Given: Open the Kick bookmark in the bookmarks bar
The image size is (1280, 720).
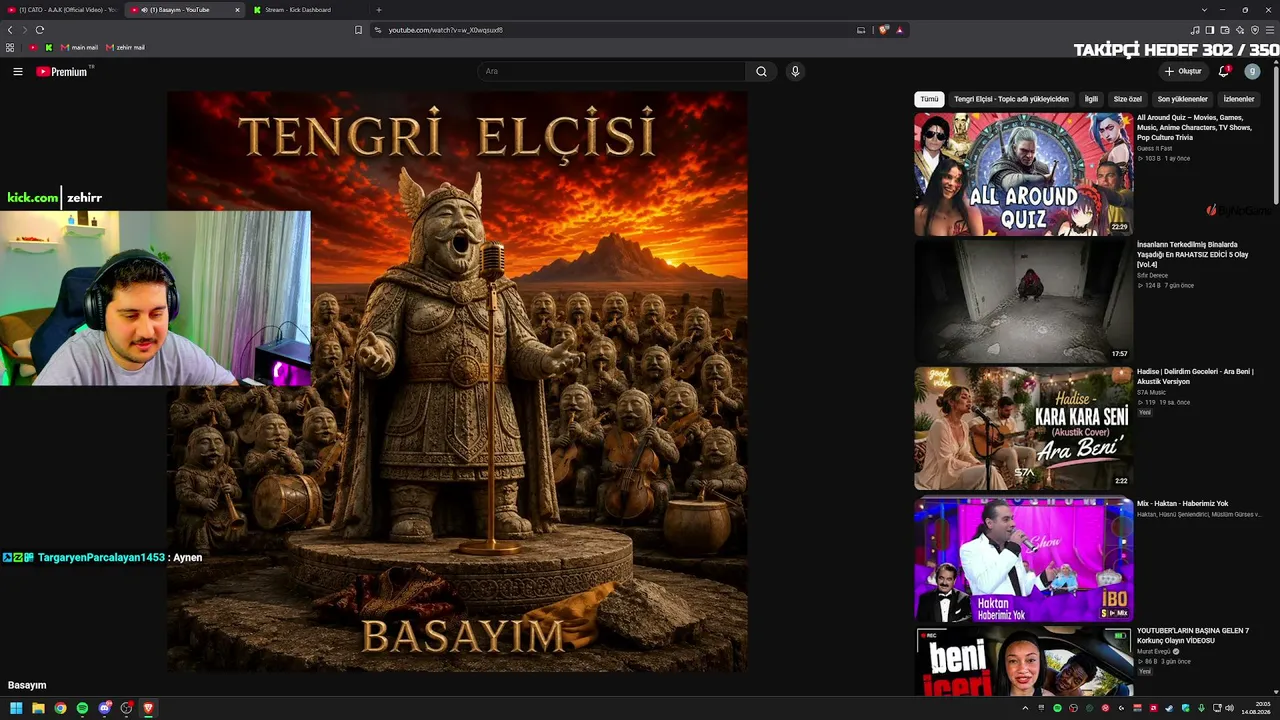Looking at the screenshot, I should point(48,47).
